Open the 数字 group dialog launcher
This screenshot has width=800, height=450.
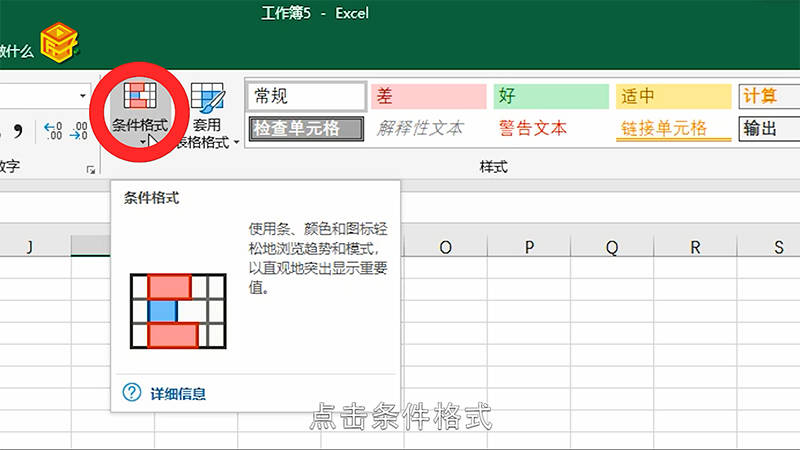[x=92, y=172]
